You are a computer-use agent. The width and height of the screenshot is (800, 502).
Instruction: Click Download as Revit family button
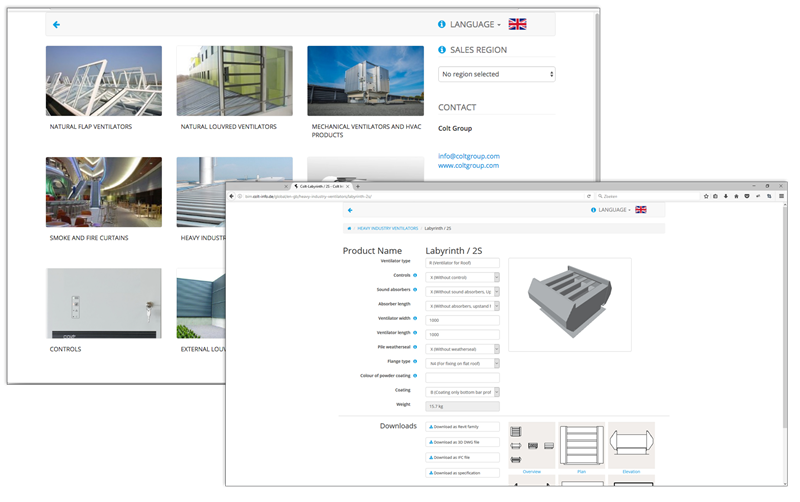click(462, 427)
